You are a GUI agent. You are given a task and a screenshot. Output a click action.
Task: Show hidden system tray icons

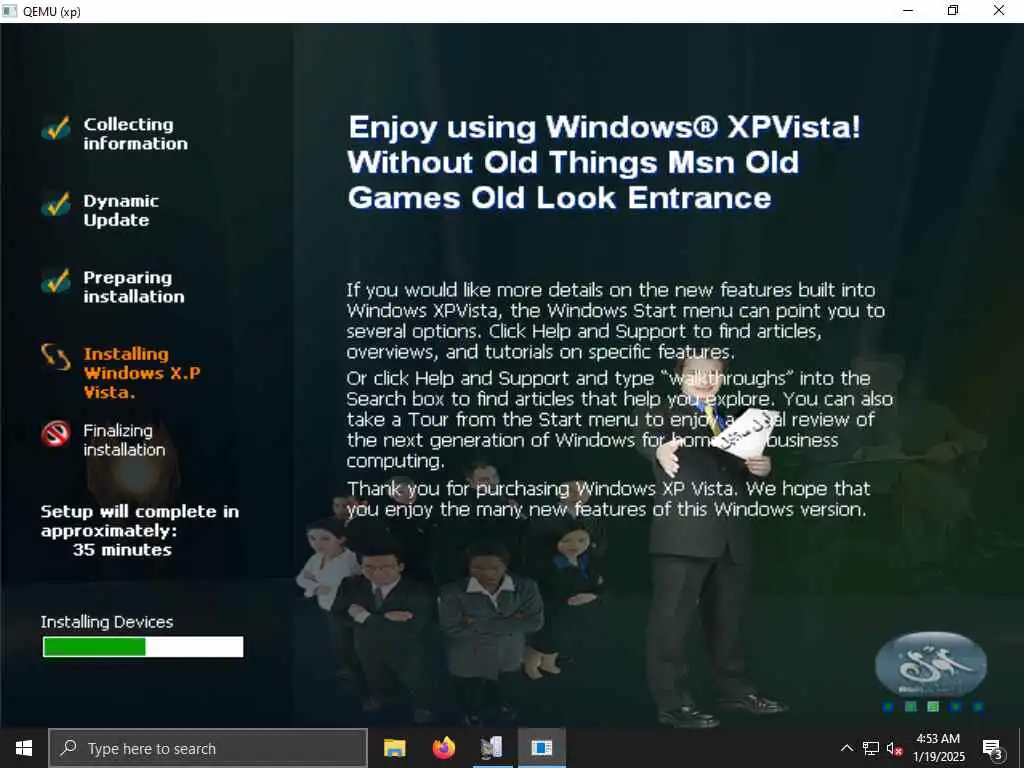[x=846, y=748]
